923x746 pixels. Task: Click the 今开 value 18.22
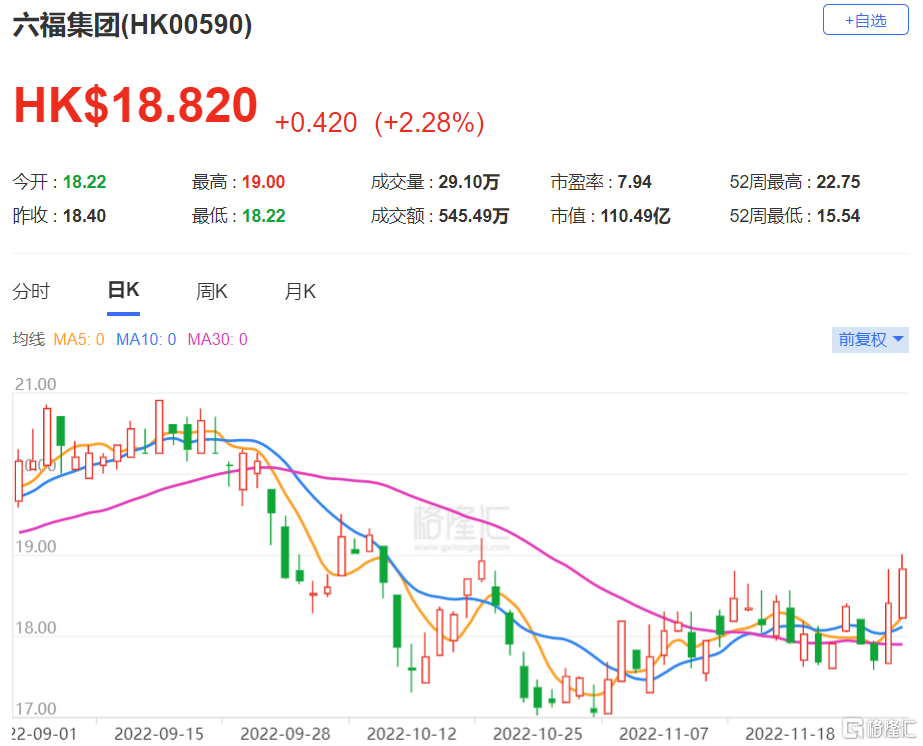click(x=85, y=182)
